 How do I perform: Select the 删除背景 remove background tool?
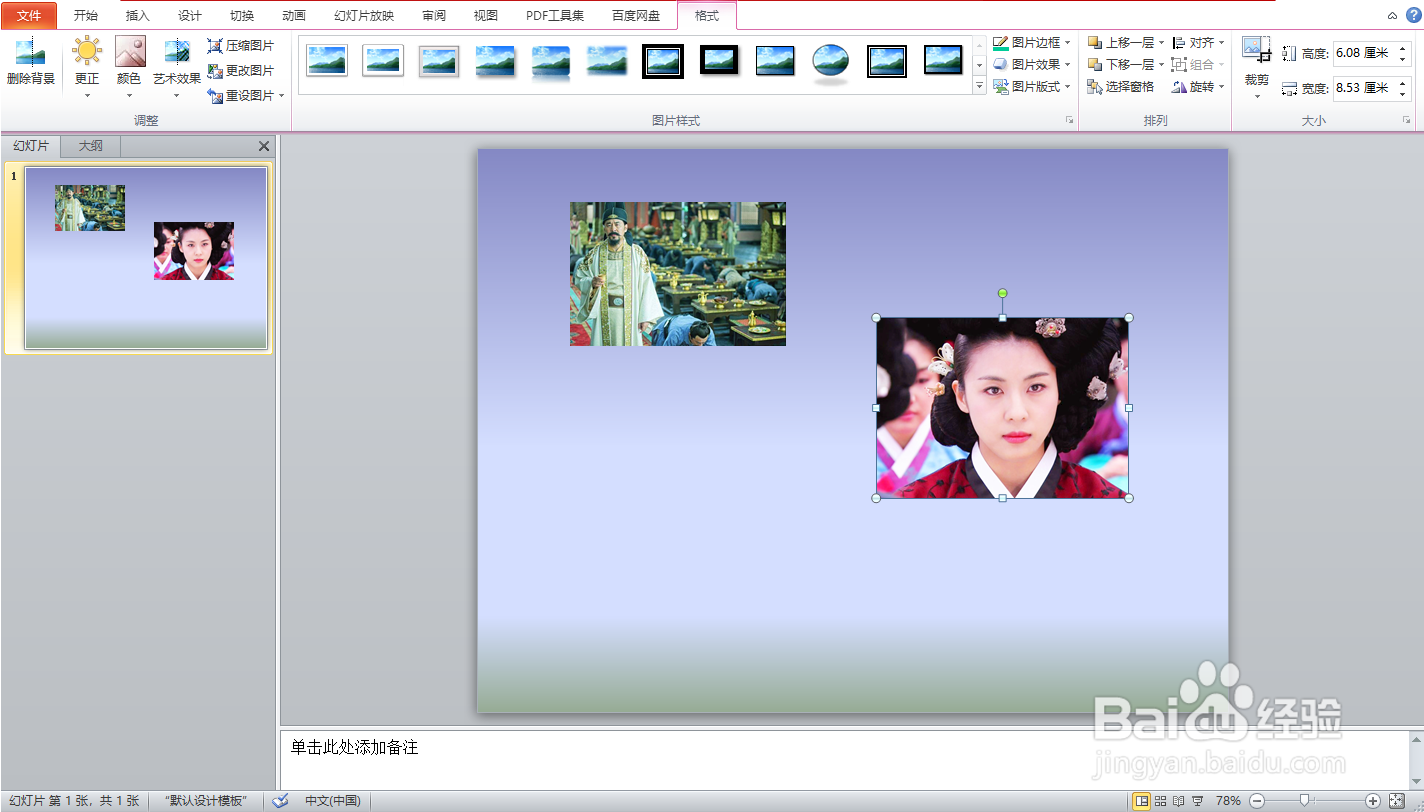tap(31, 62)
